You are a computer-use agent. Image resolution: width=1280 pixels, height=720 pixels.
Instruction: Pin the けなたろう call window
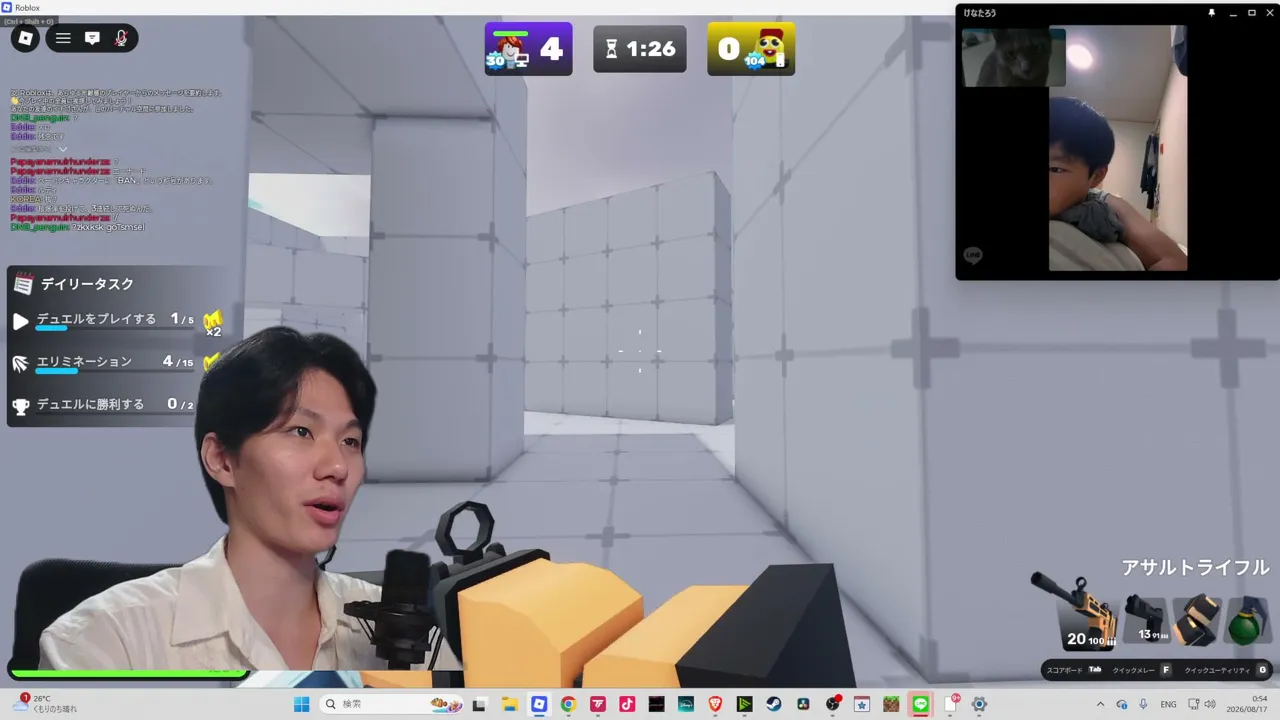[x=1211, y=13]
